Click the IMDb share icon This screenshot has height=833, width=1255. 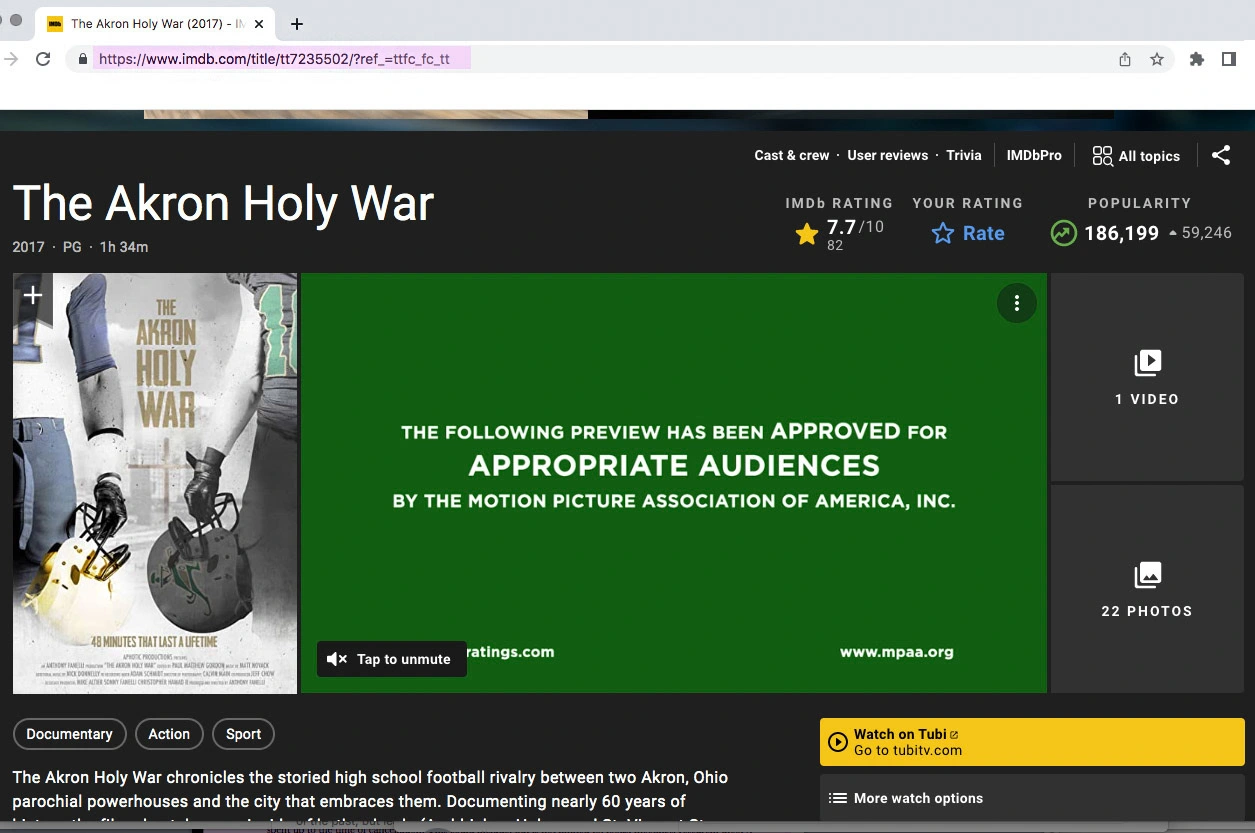tap(1221, 155)
